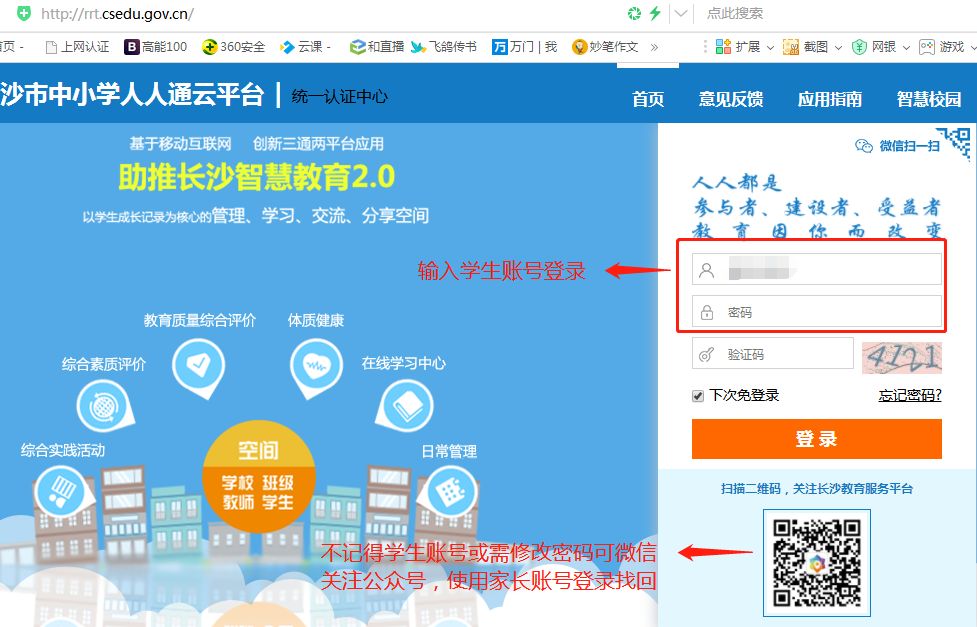Viewport: 977px width, 627px height.
Task: Click the QR code corner login toggle
Action: click(x=956, y=141)
